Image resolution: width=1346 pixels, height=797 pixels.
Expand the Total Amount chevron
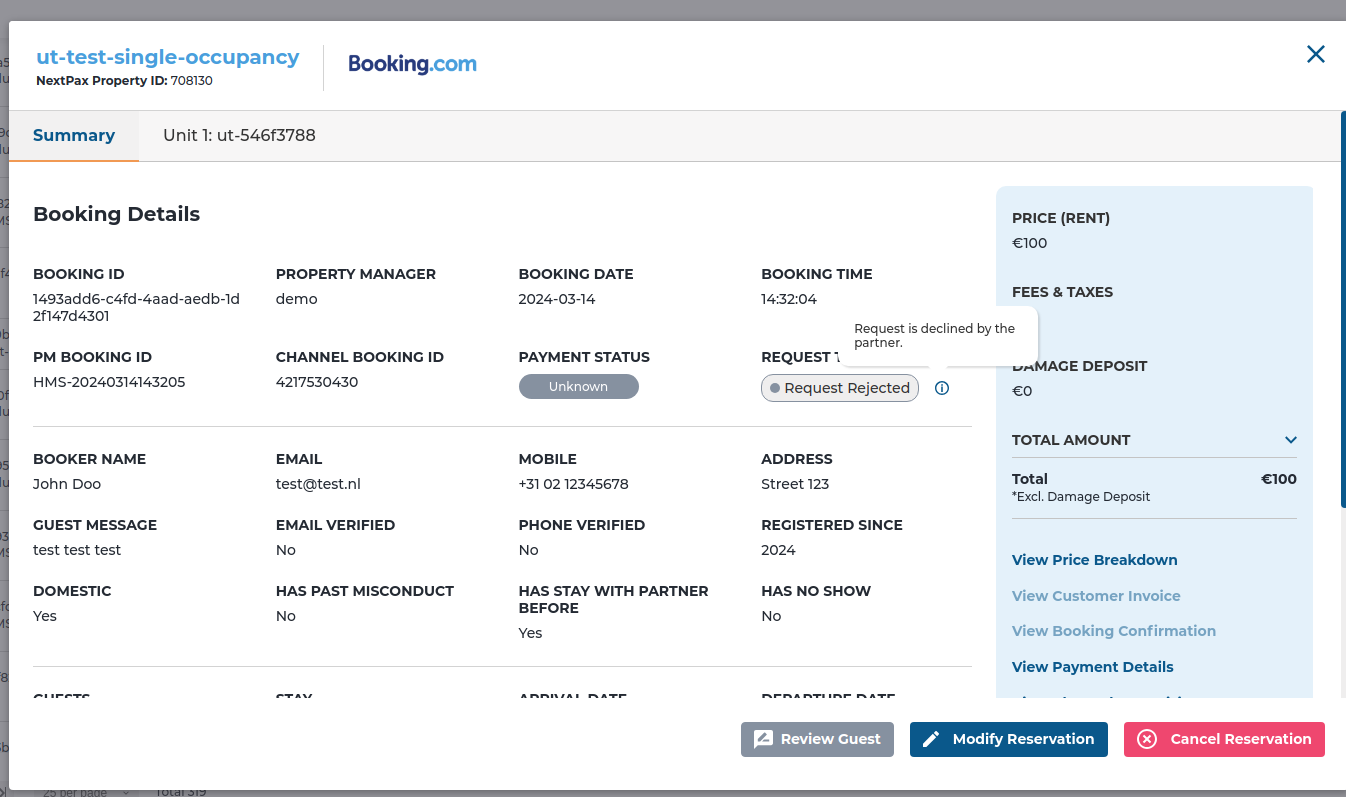(1291, 440)
